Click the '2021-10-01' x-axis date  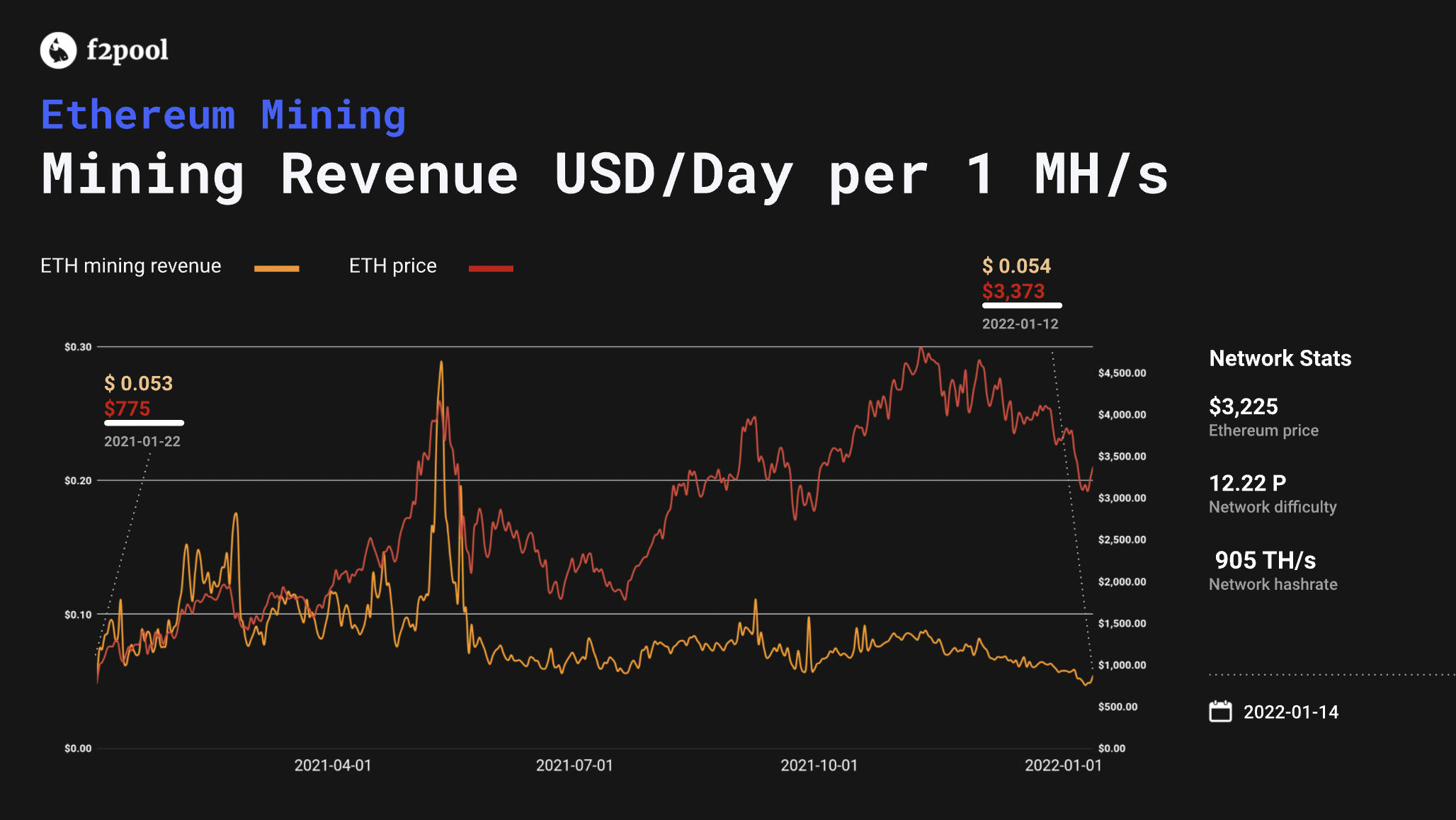click(x=819, y=765)
